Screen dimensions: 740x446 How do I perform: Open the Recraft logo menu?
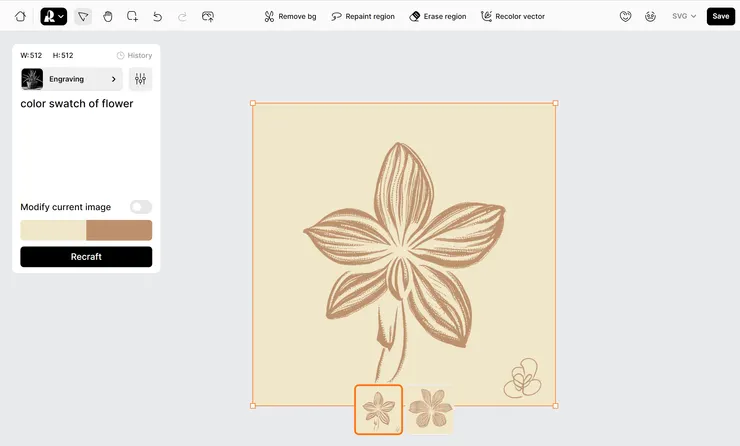53,17
